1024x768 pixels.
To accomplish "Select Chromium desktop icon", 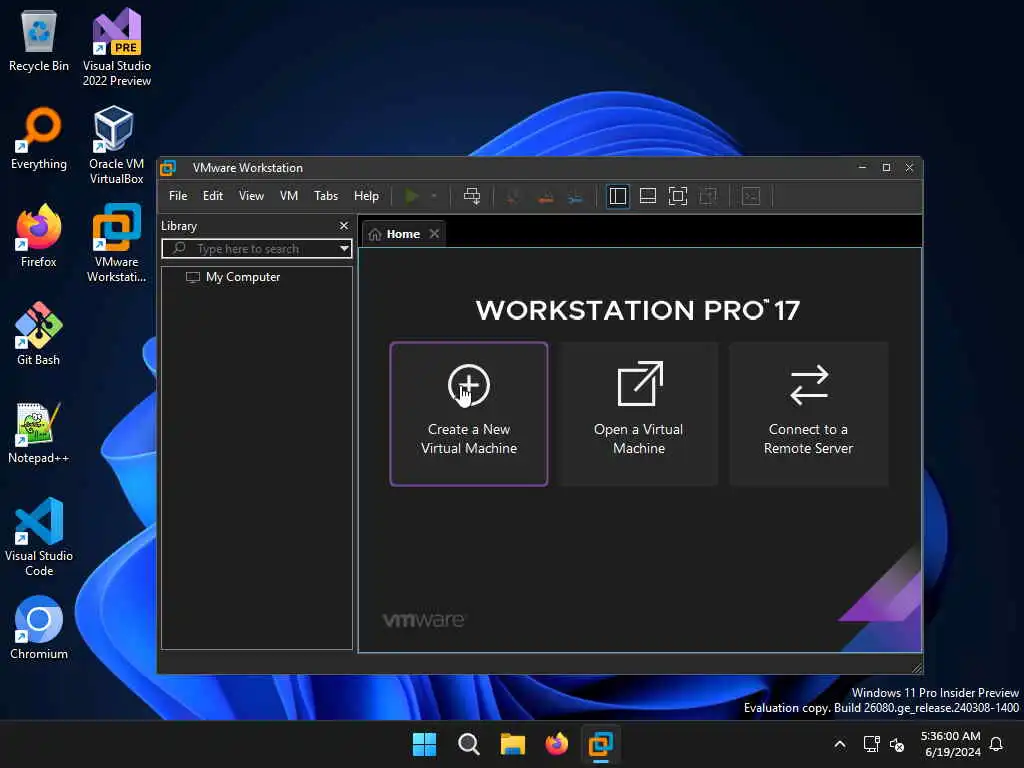I will coord(39,628).
